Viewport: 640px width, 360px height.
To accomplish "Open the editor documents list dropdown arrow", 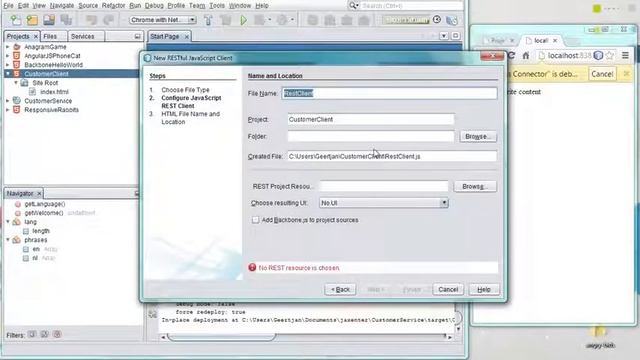I will [444, 36].
